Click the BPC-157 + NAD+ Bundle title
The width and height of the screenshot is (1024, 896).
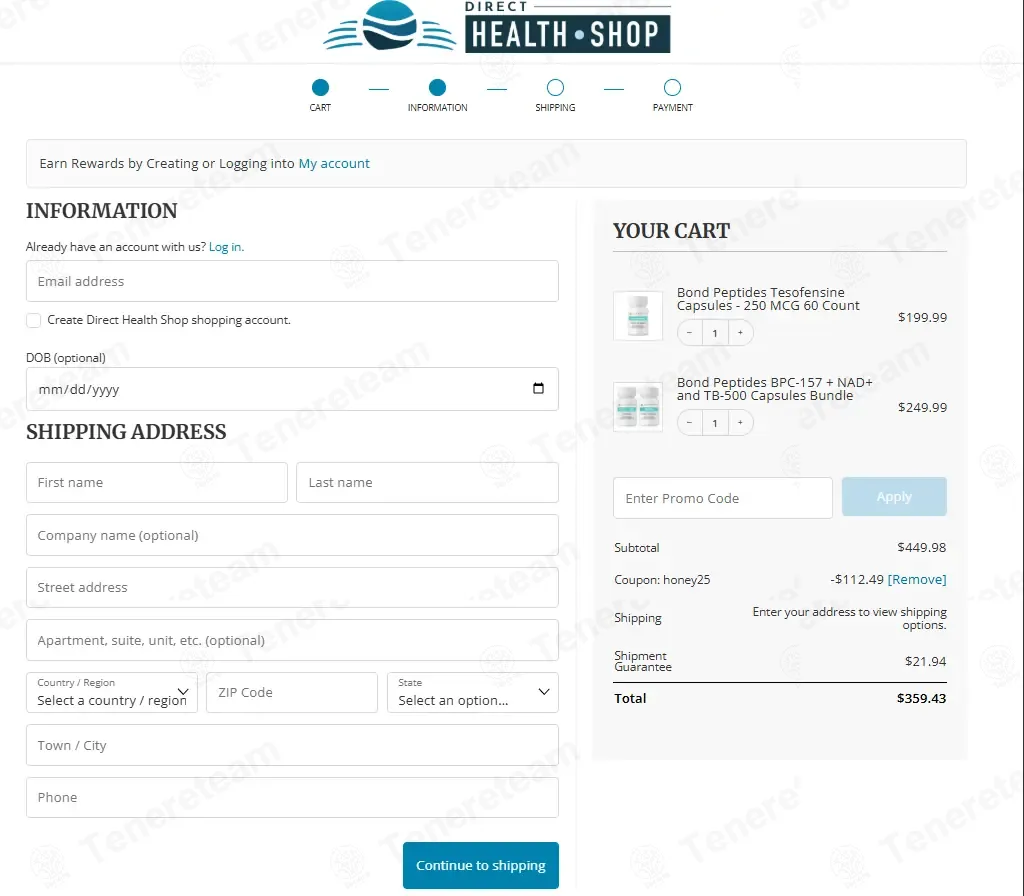(x=775, y=389)
